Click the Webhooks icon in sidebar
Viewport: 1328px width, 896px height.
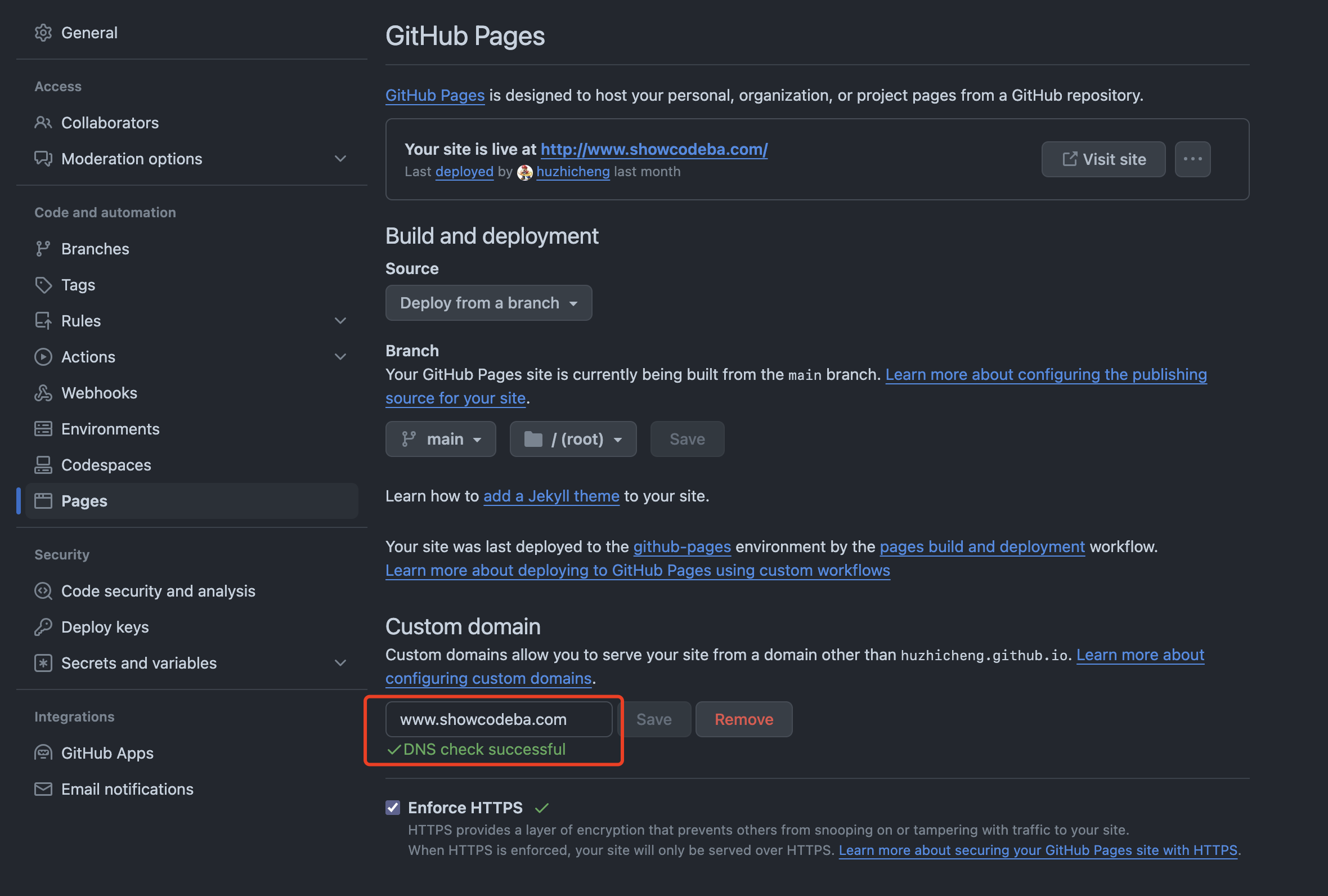pyautogui.click(x=43, y=393)
